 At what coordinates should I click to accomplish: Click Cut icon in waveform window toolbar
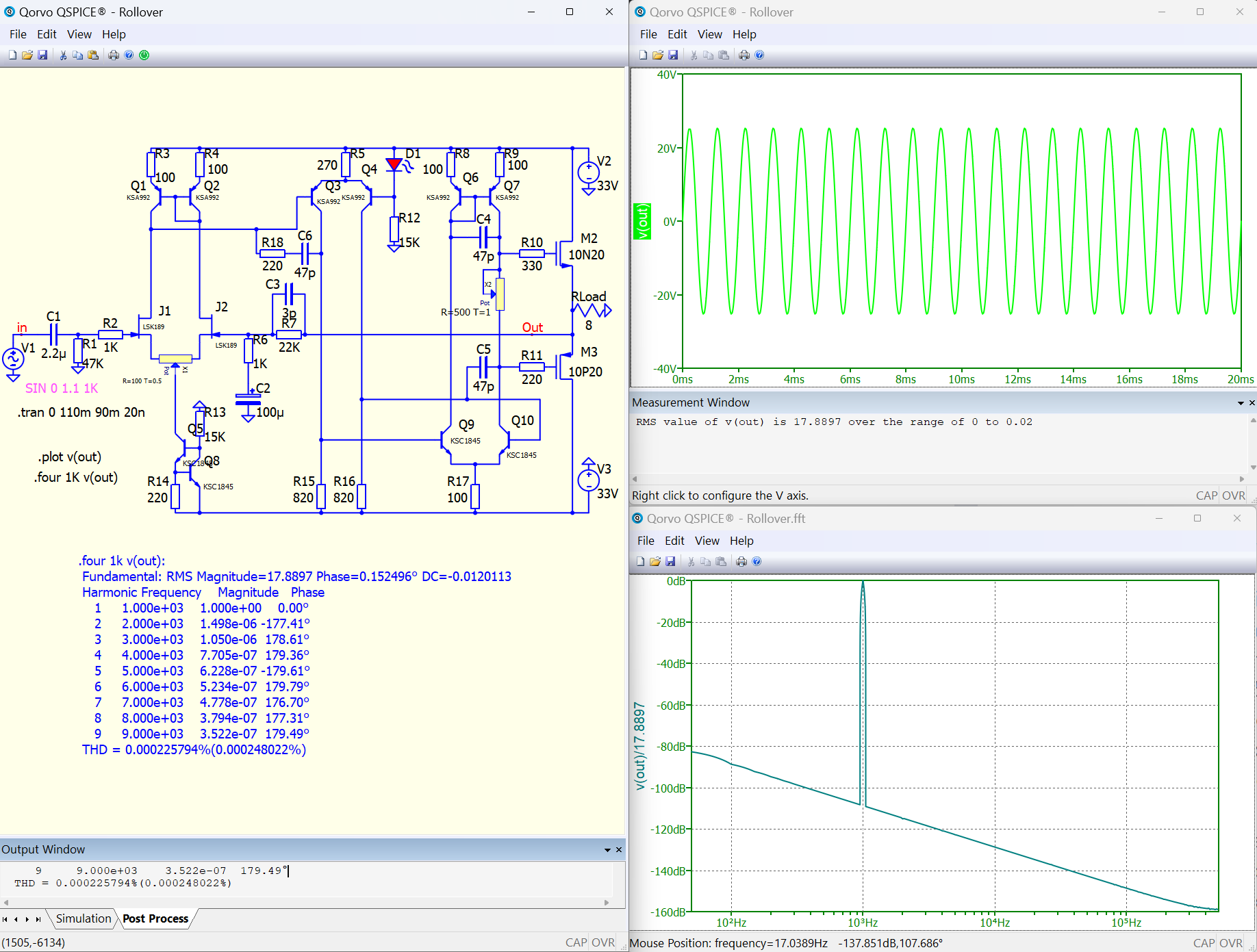[694, 55]
